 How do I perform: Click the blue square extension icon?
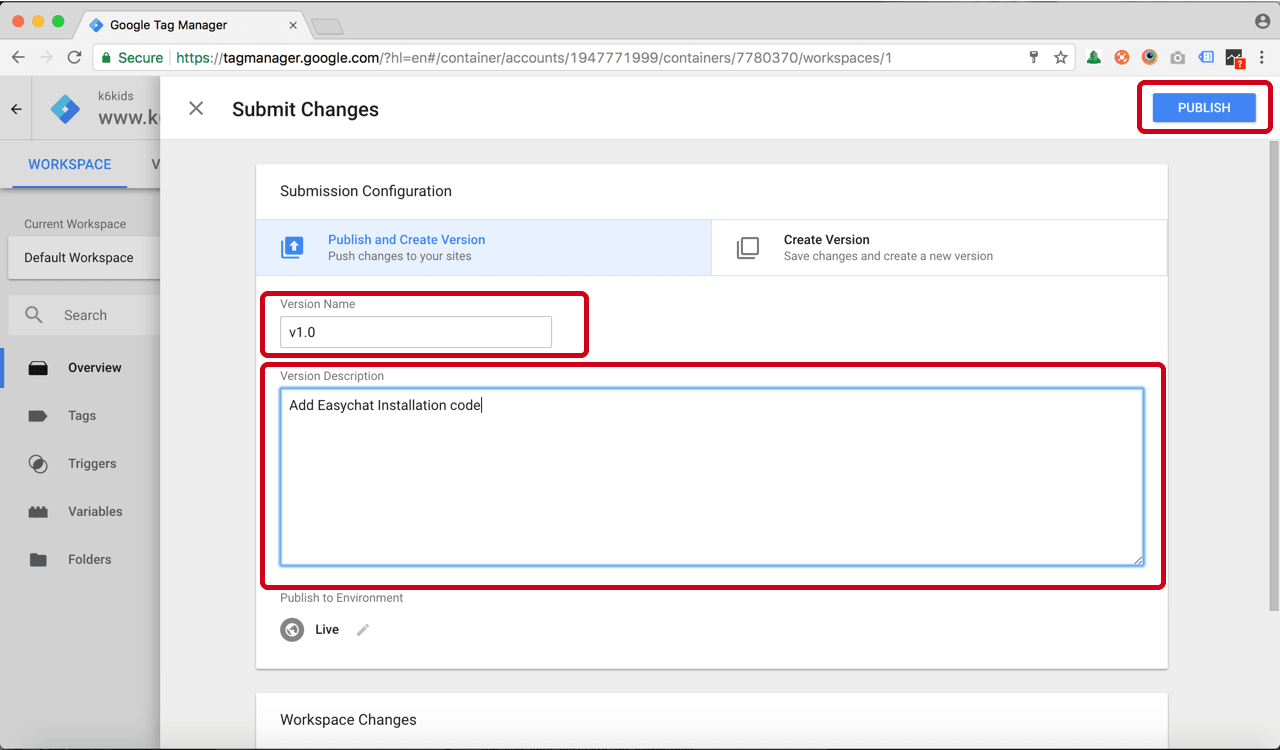coord(1206,58)
